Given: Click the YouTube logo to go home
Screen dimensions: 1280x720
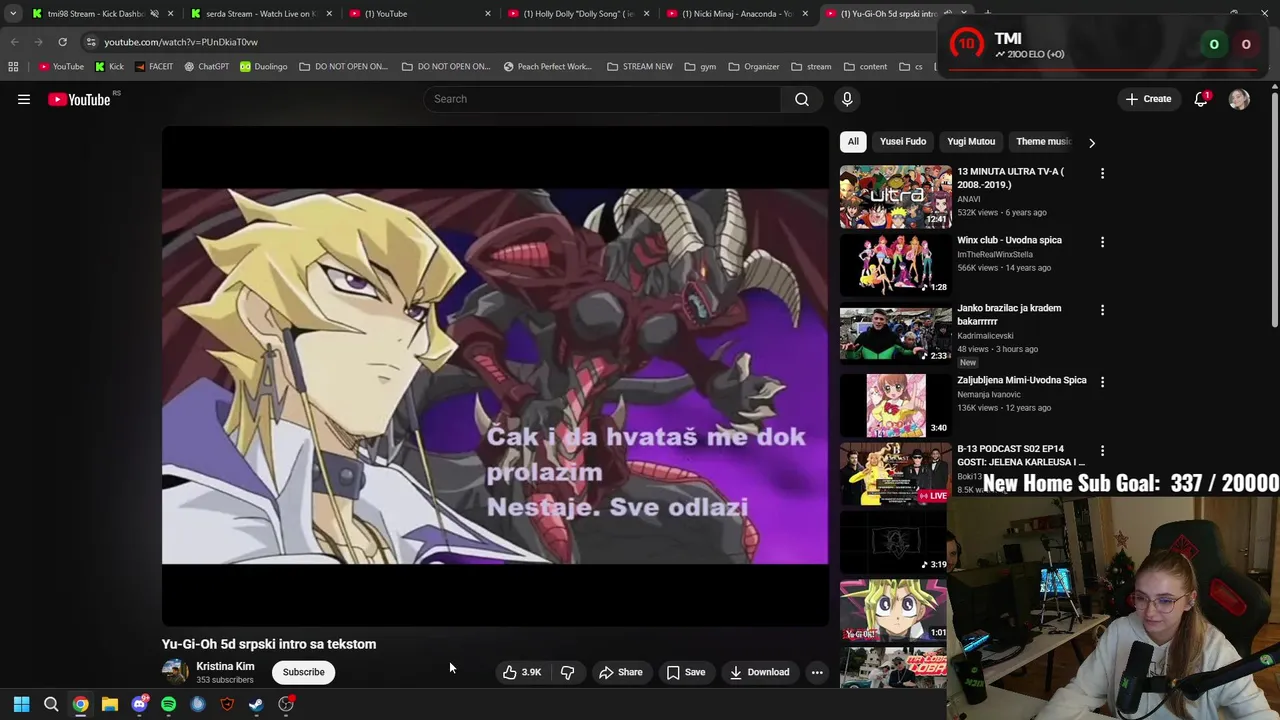Looking at the screenshot, I should click(79, 99).
